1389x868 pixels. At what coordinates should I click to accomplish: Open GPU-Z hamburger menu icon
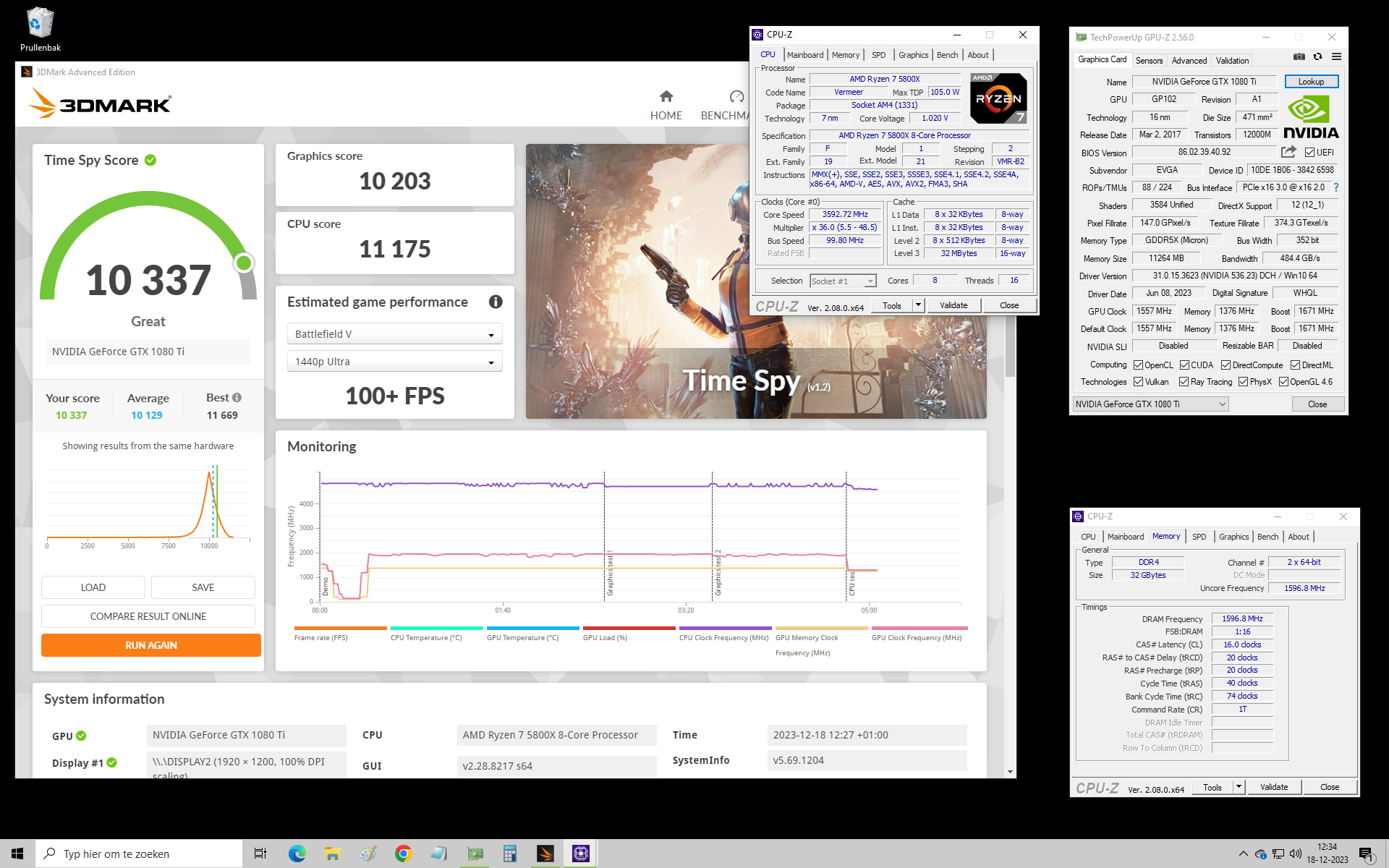pos(1336,56)
